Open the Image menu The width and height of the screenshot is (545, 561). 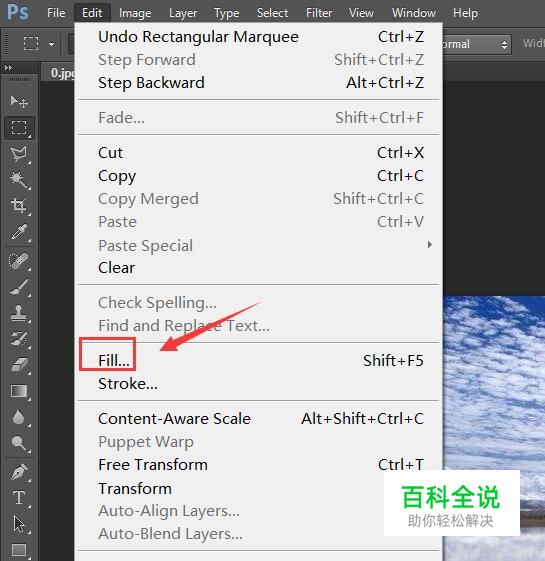[135, 13]
